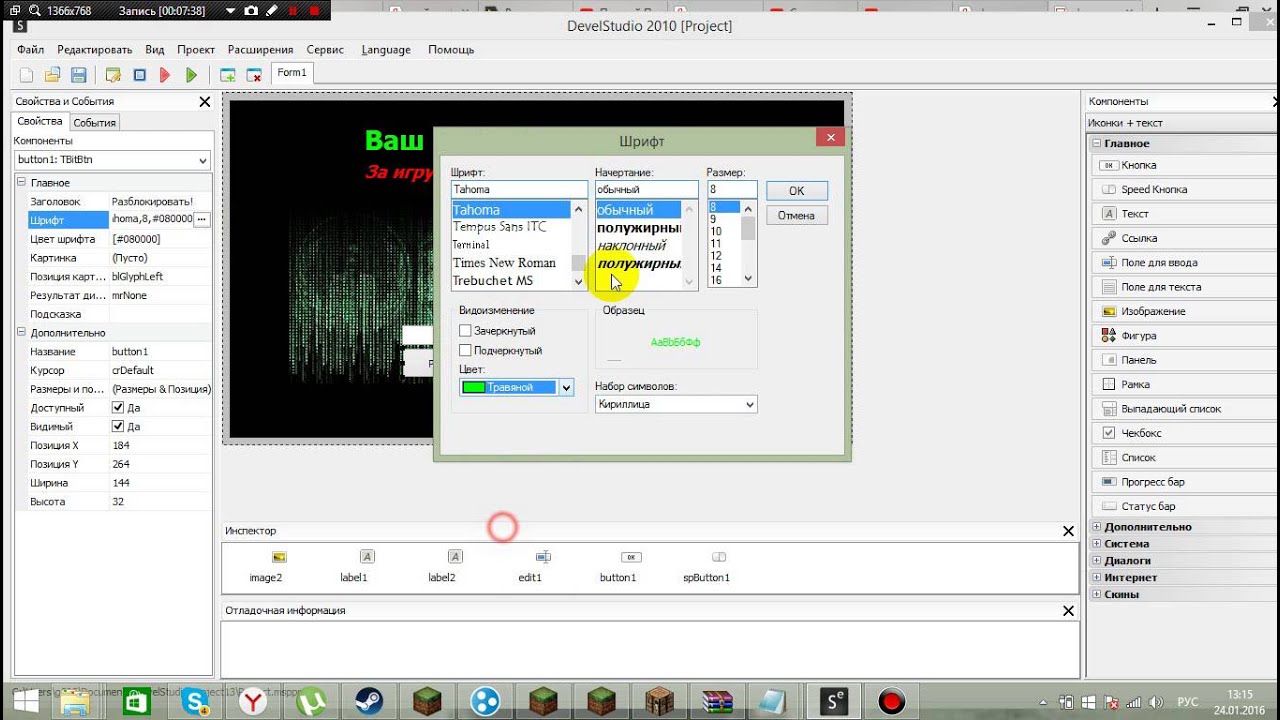
Task: Pick the Изображение component
Action: pos(1183,311)
